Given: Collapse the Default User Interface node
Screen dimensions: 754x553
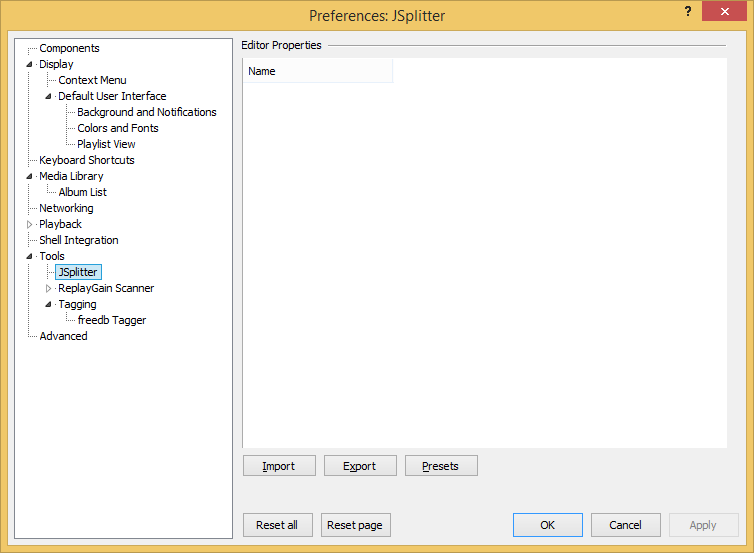Looking at the screenshot, I should point(48,96).
